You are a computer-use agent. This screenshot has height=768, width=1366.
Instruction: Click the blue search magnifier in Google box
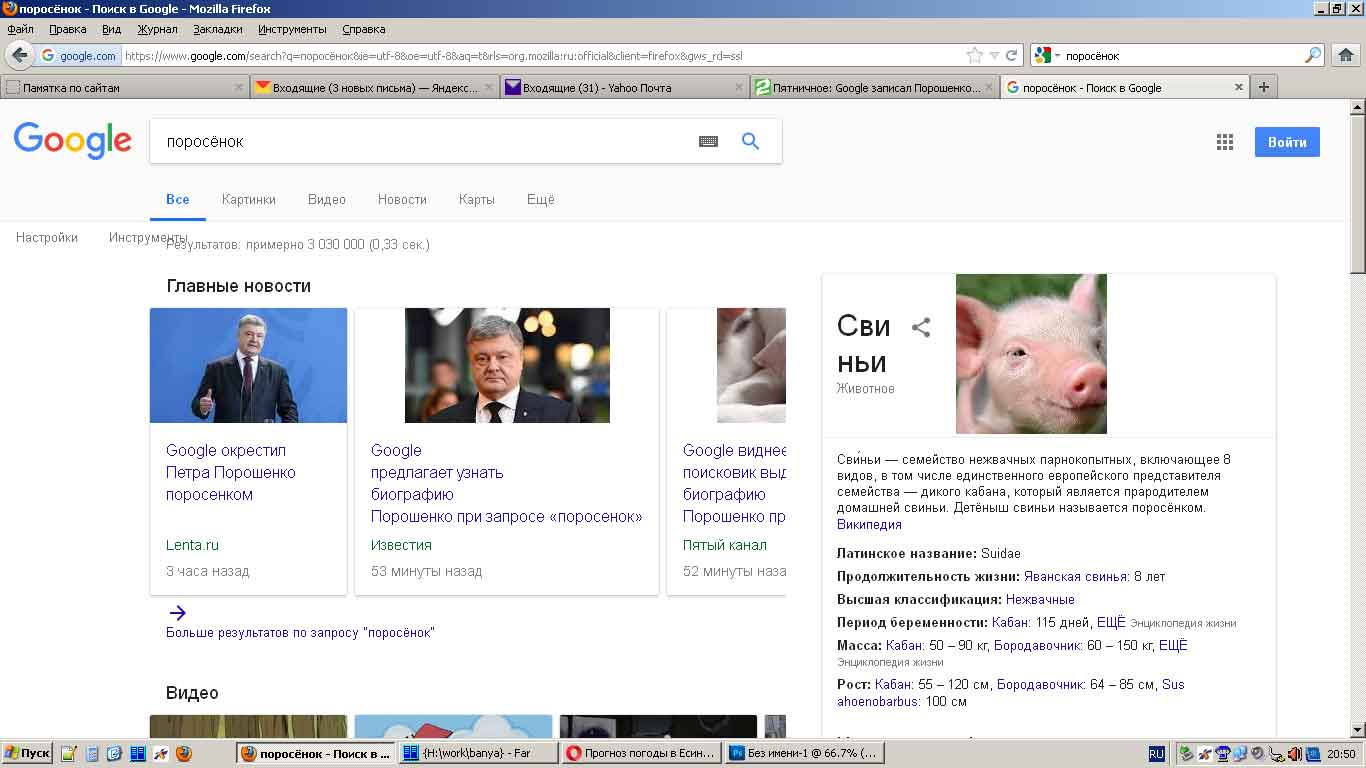point(750,141)
